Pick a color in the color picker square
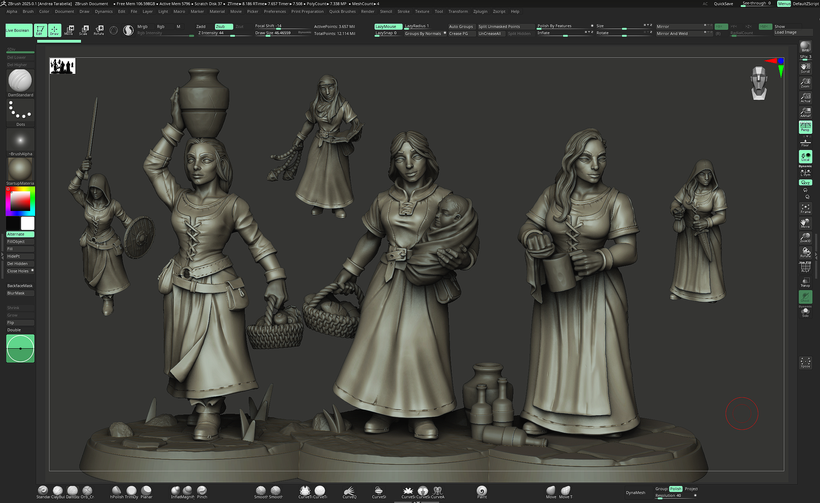 tap(20, 201)
